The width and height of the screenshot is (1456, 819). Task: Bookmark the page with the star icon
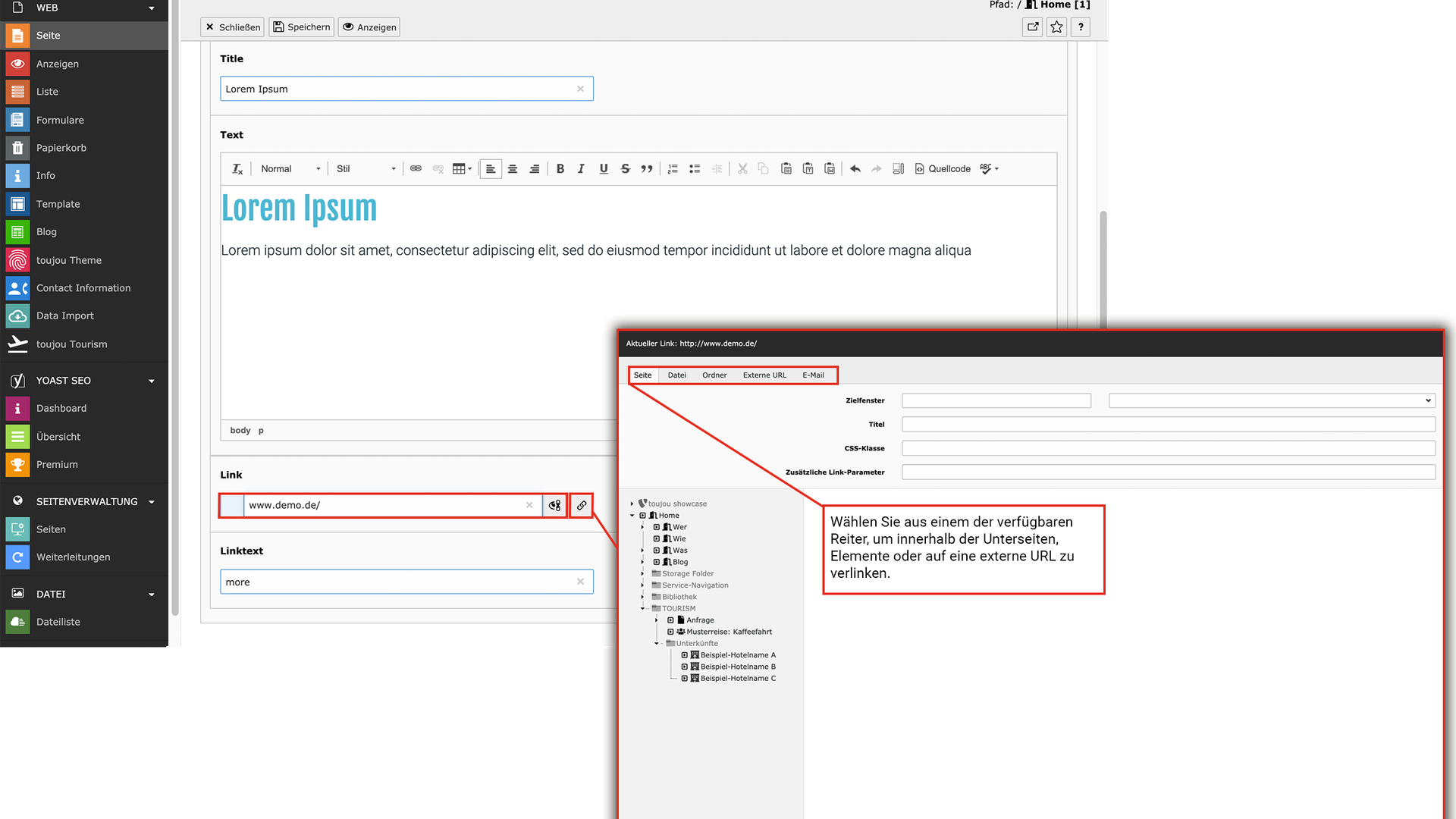(1056, 27)
